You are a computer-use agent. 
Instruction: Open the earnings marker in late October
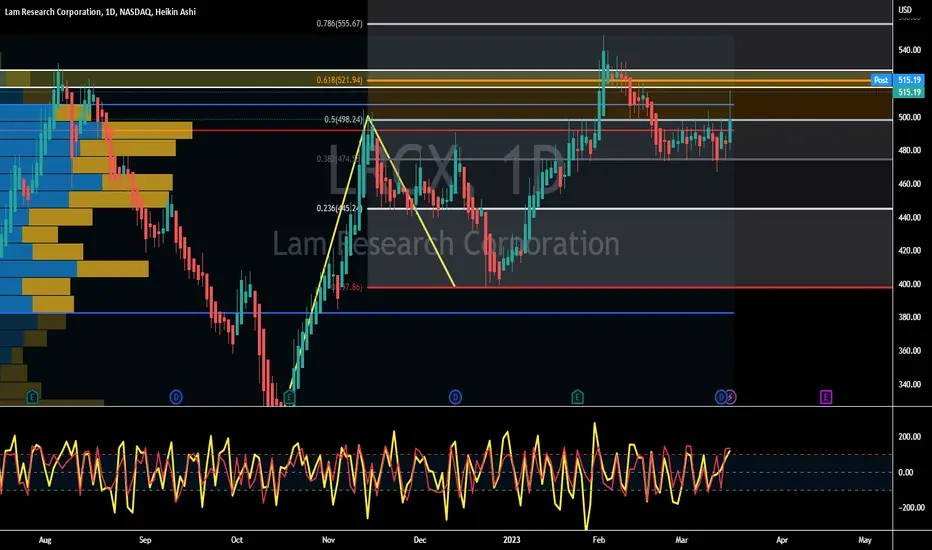coord(289,397)
